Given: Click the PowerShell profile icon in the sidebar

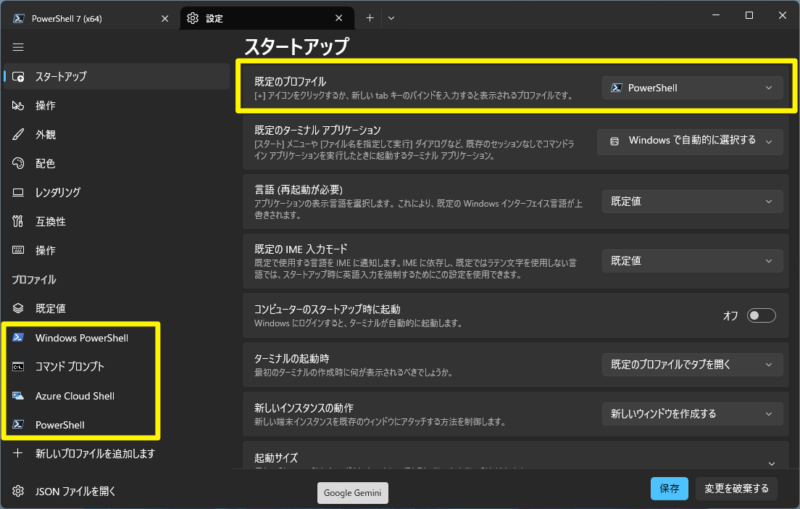Looking at the screenshot, I should coord(18,424).
